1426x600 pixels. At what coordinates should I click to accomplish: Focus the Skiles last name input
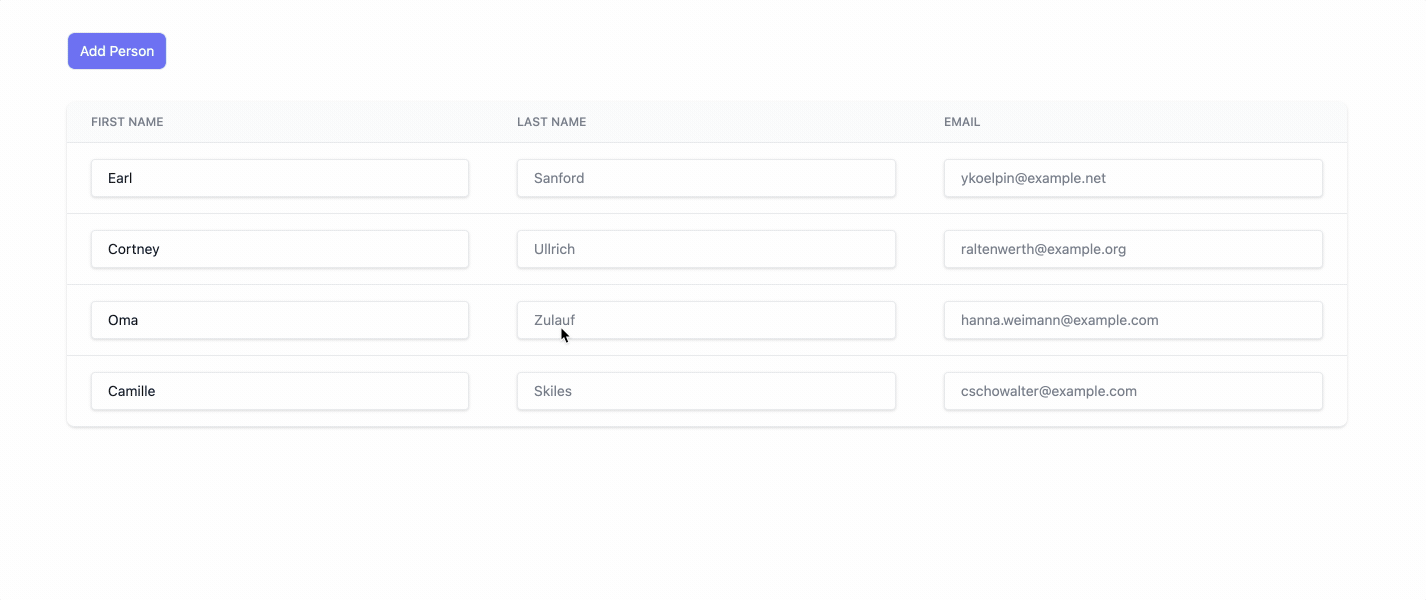click(x=706, y=391)
